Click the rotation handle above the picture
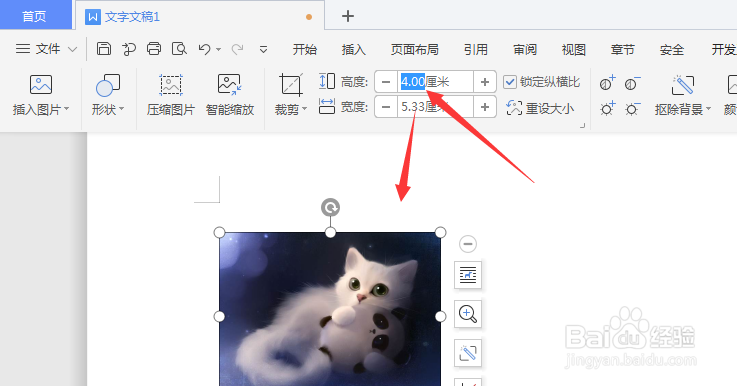Image resolution: width=737 pixels, height=386 pixels. pyautogui.click(x=330, y=207)
